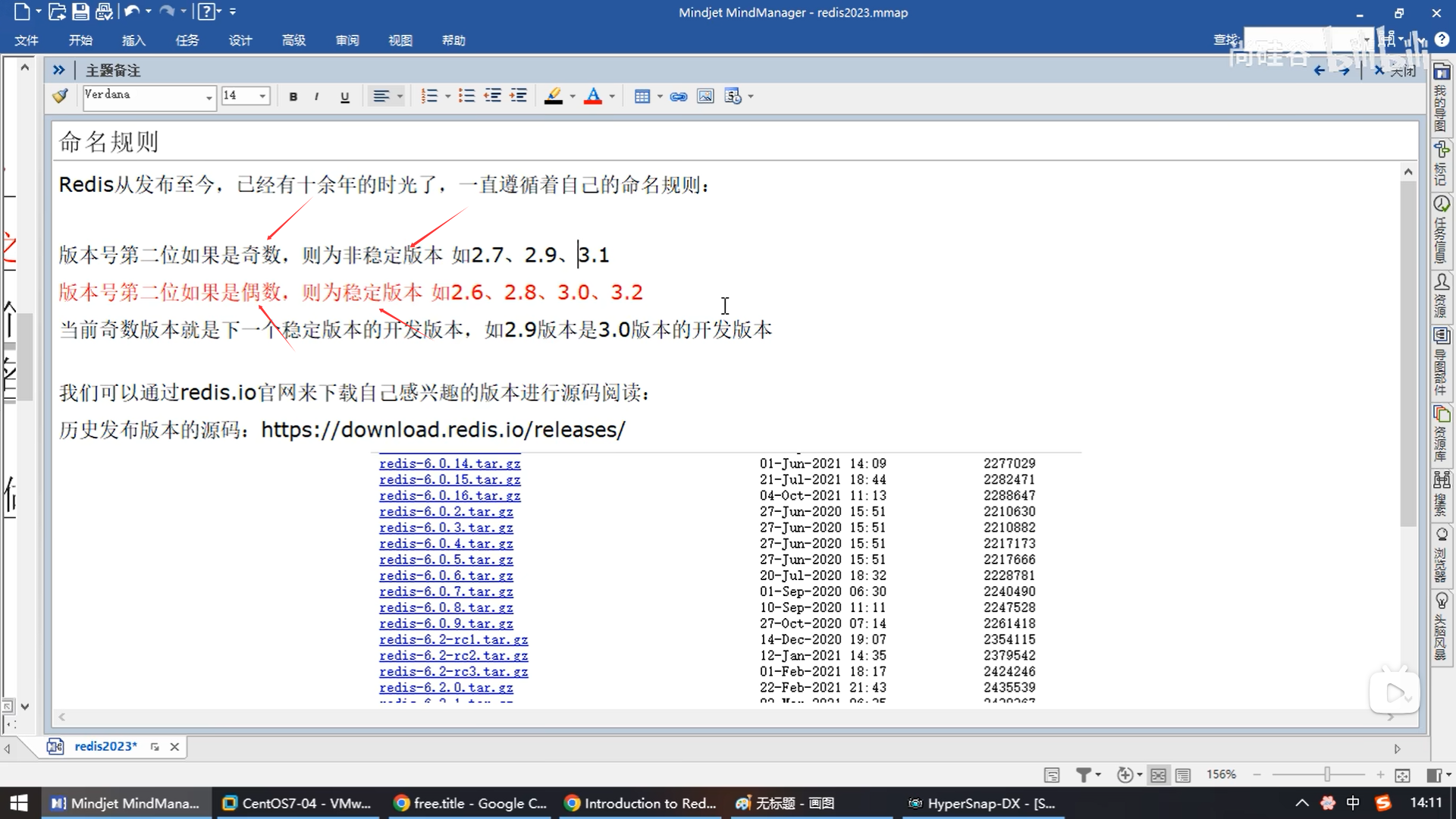Apply numbered list formatting
The height and width of the screenshot is (819, 1456).
point(429,96)
